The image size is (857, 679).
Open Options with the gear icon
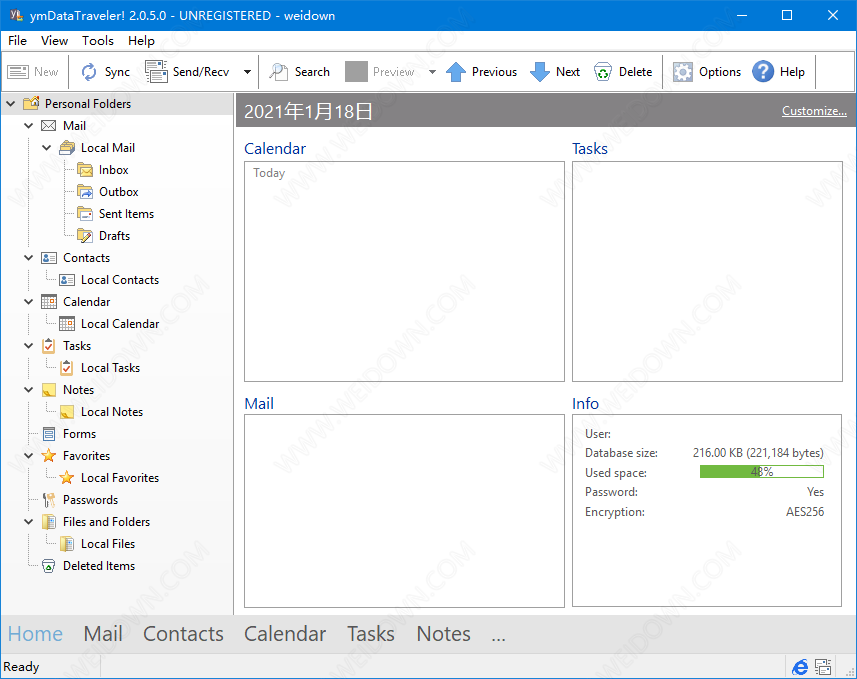683,72
